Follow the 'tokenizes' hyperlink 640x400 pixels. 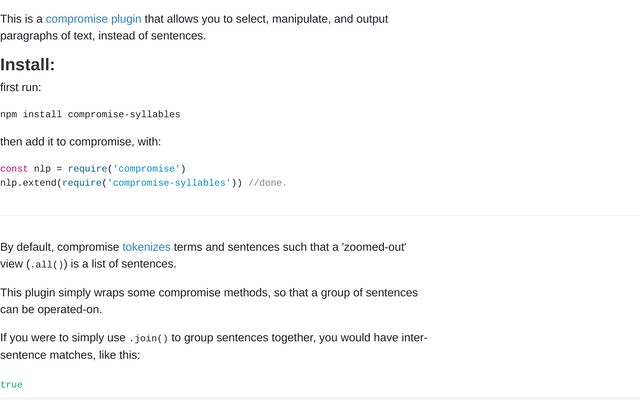click(x=146, y=247)
